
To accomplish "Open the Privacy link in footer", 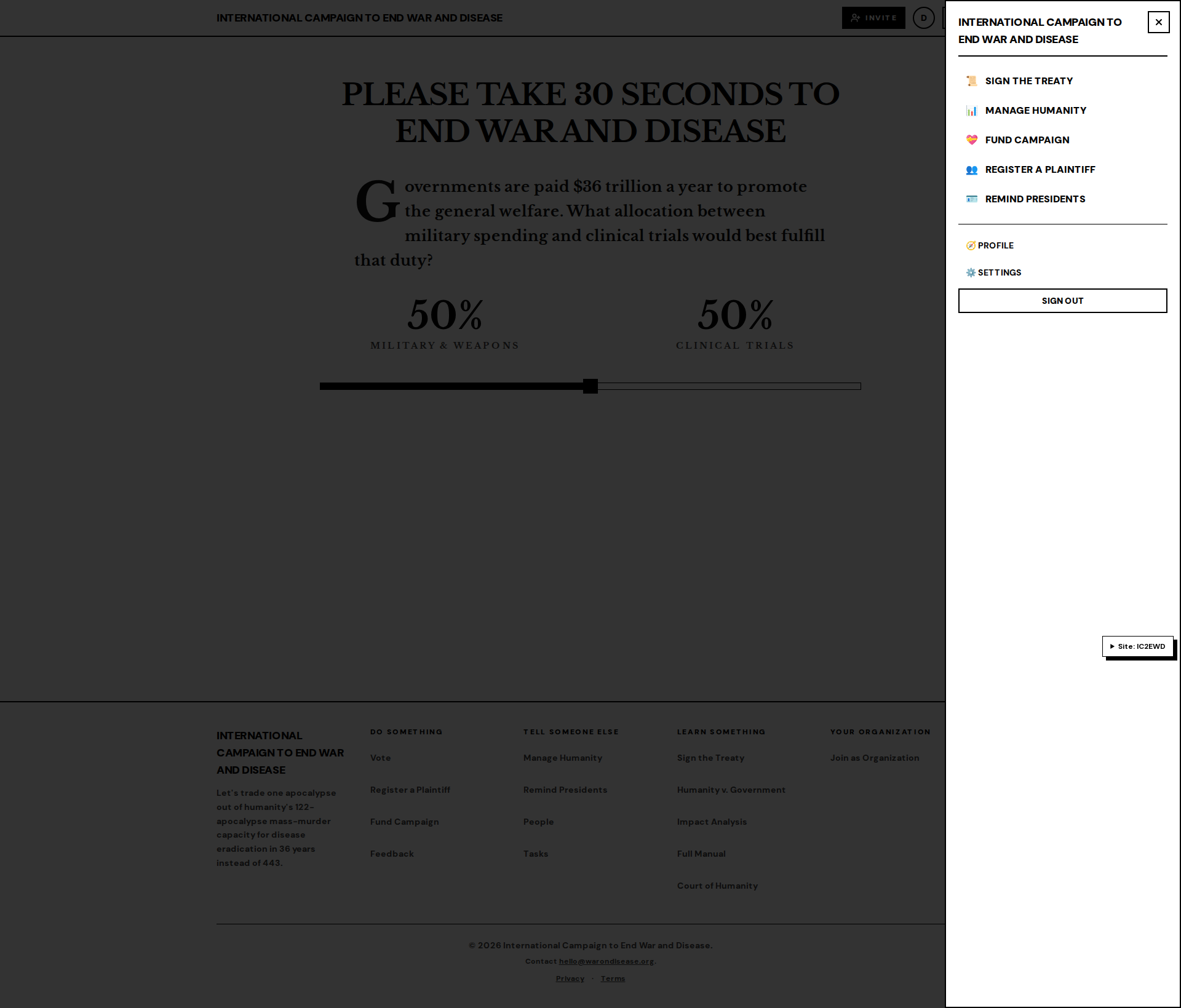I will tap(570, 978).
